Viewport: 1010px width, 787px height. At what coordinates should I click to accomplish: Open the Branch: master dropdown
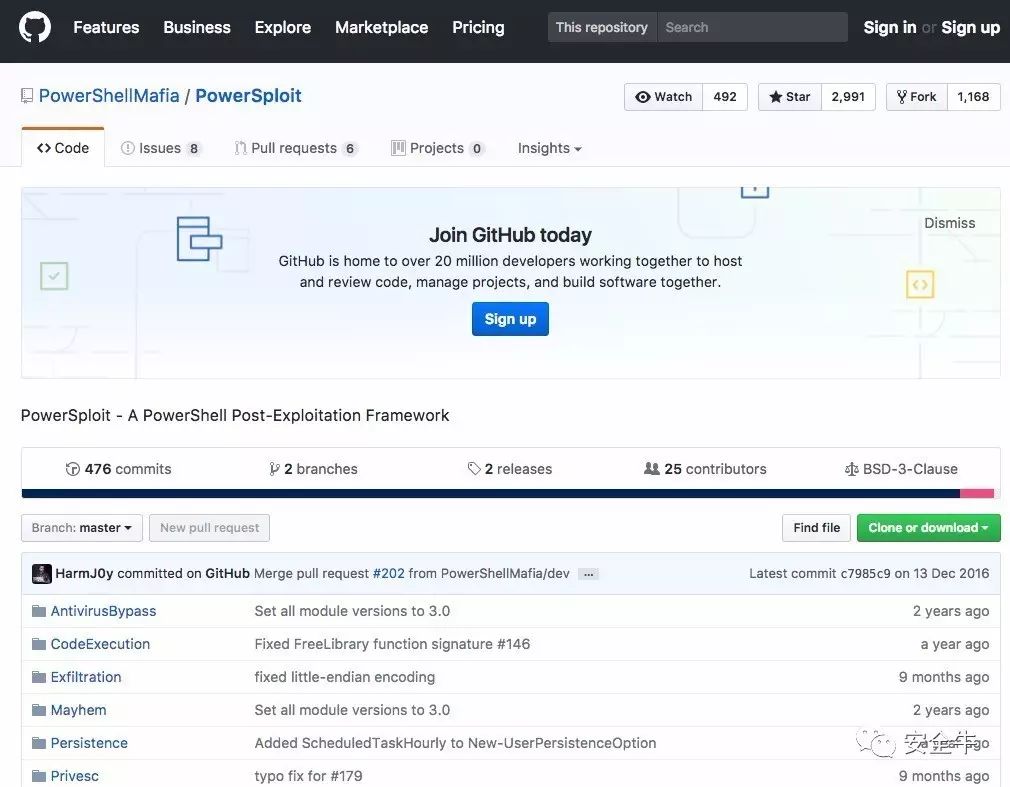[82, 528]
